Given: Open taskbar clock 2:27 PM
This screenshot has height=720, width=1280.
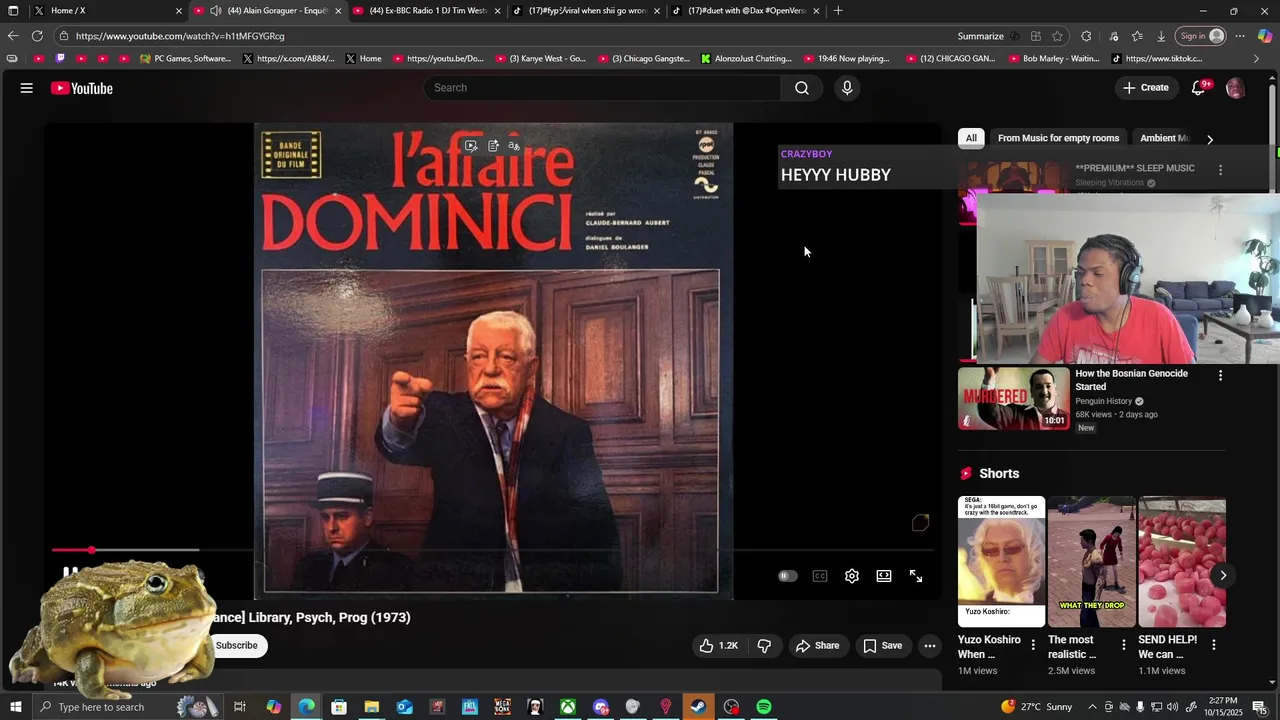Looking at the screenshot, I should (x=1223, y=707).
